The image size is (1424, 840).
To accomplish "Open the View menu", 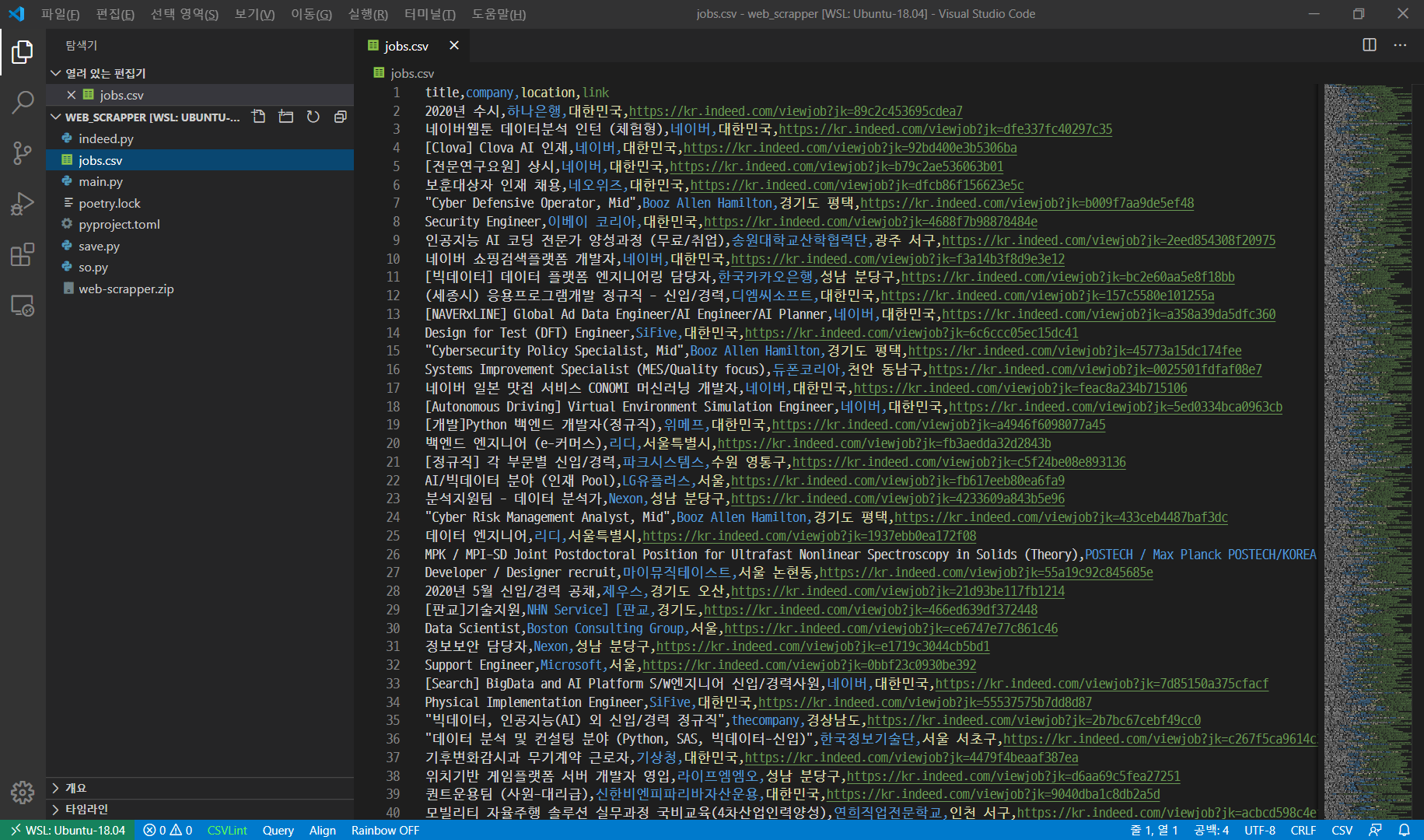I will tap(254, 14).
